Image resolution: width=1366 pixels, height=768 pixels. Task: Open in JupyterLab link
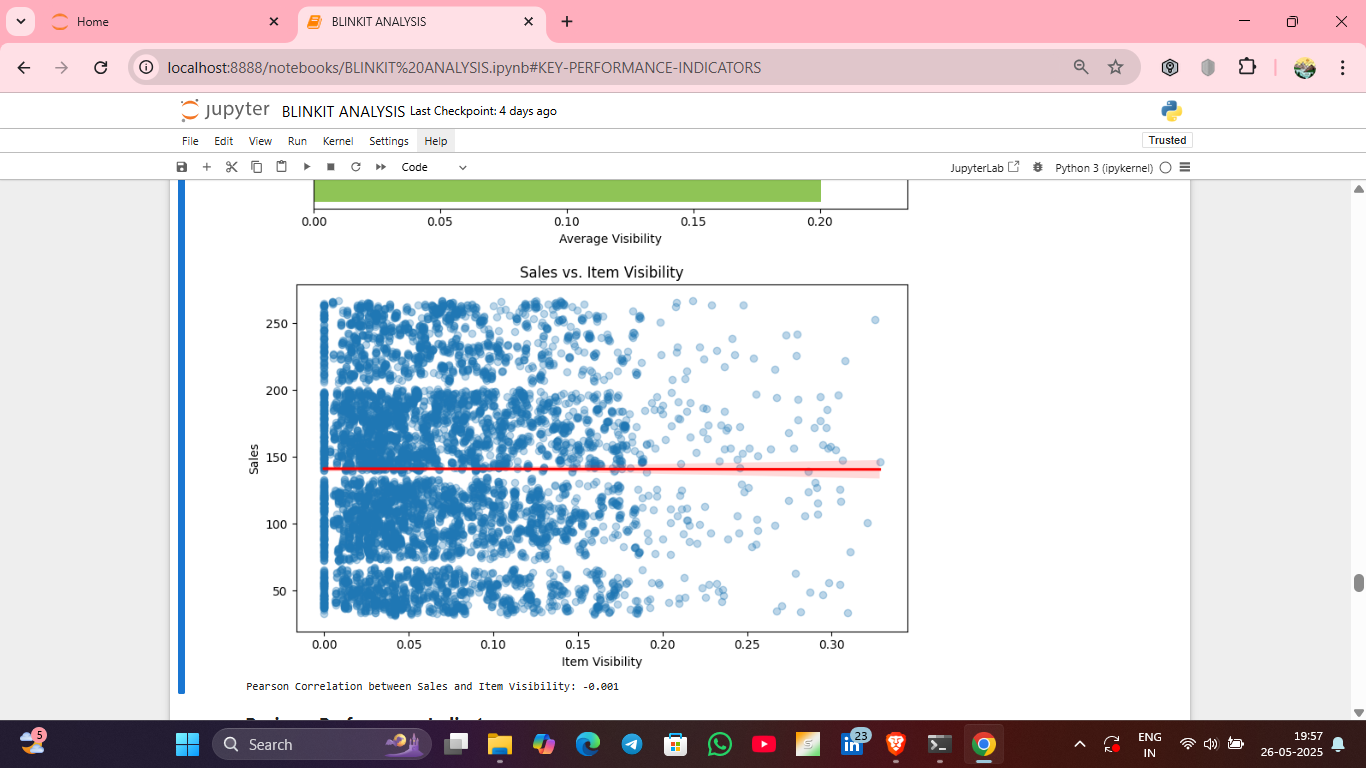(985, 168)
